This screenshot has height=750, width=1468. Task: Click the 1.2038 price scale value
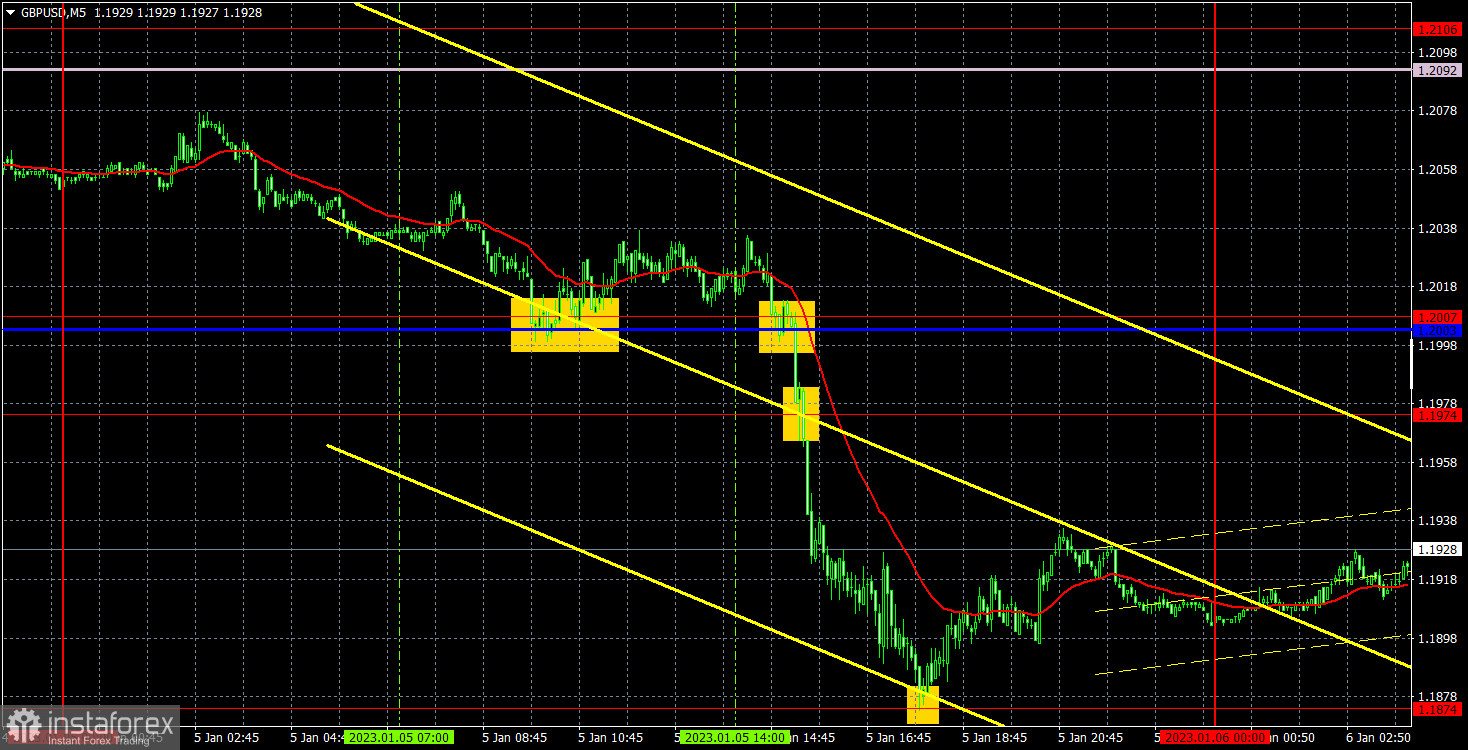pyautogui.click(x=1436, y=228)
